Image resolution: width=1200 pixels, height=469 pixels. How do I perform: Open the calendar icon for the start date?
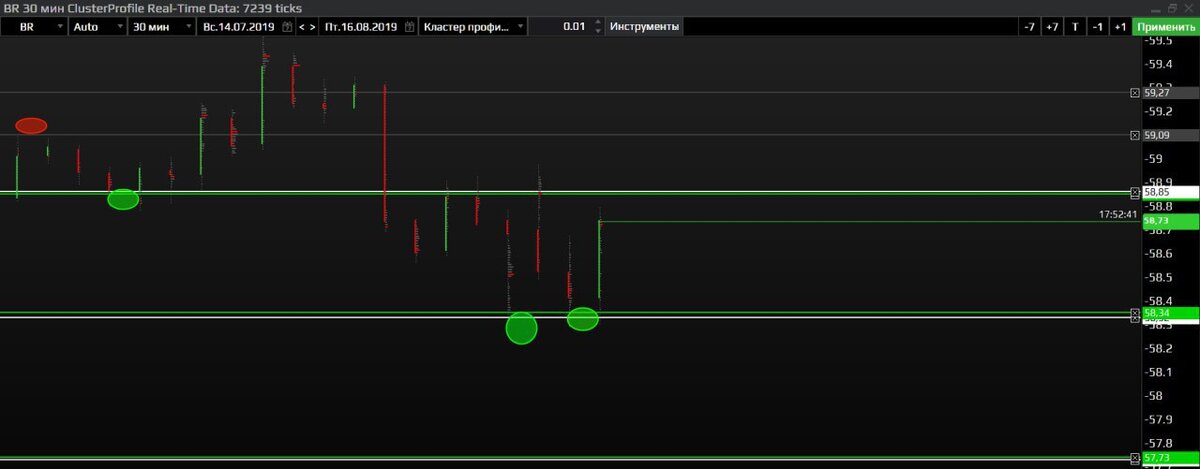[288, 27]
